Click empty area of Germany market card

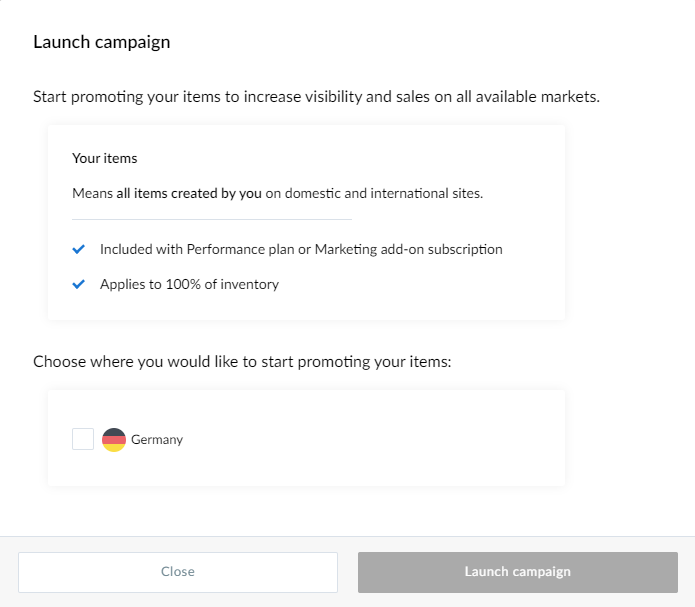point(377,438)
